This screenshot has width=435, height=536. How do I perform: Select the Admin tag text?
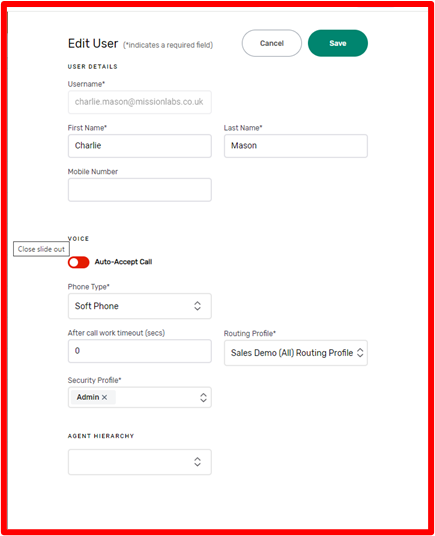88,397
